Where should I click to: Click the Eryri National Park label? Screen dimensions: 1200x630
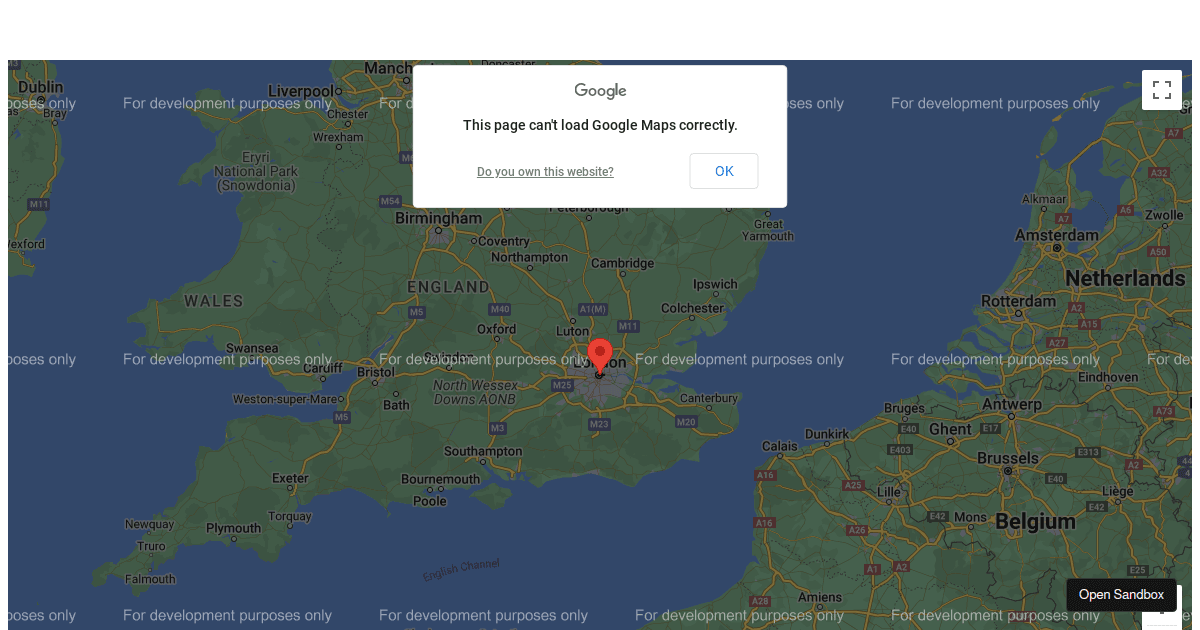click(256, 171)
